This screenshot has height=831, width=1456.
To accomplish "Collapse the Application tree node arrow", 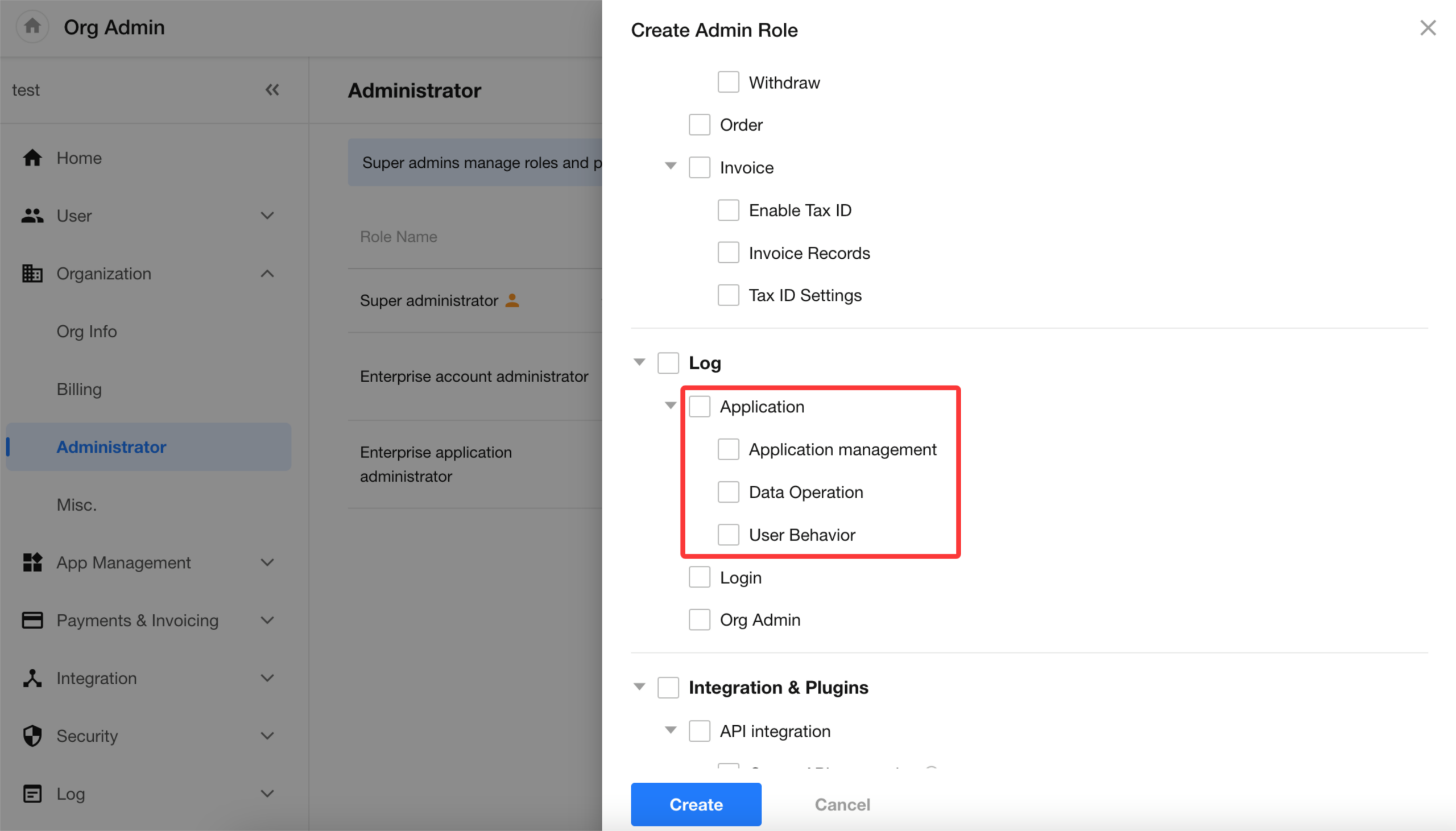I will pos(671,405).
